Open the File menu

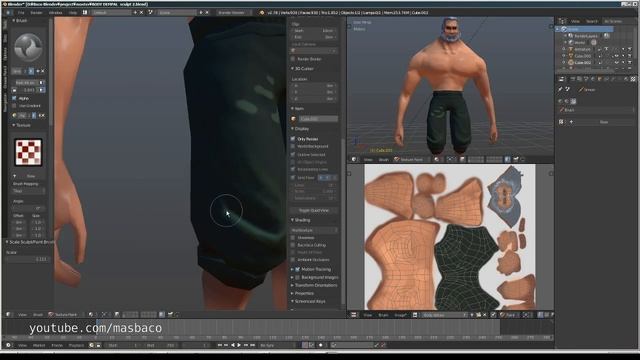pos(21,13)
